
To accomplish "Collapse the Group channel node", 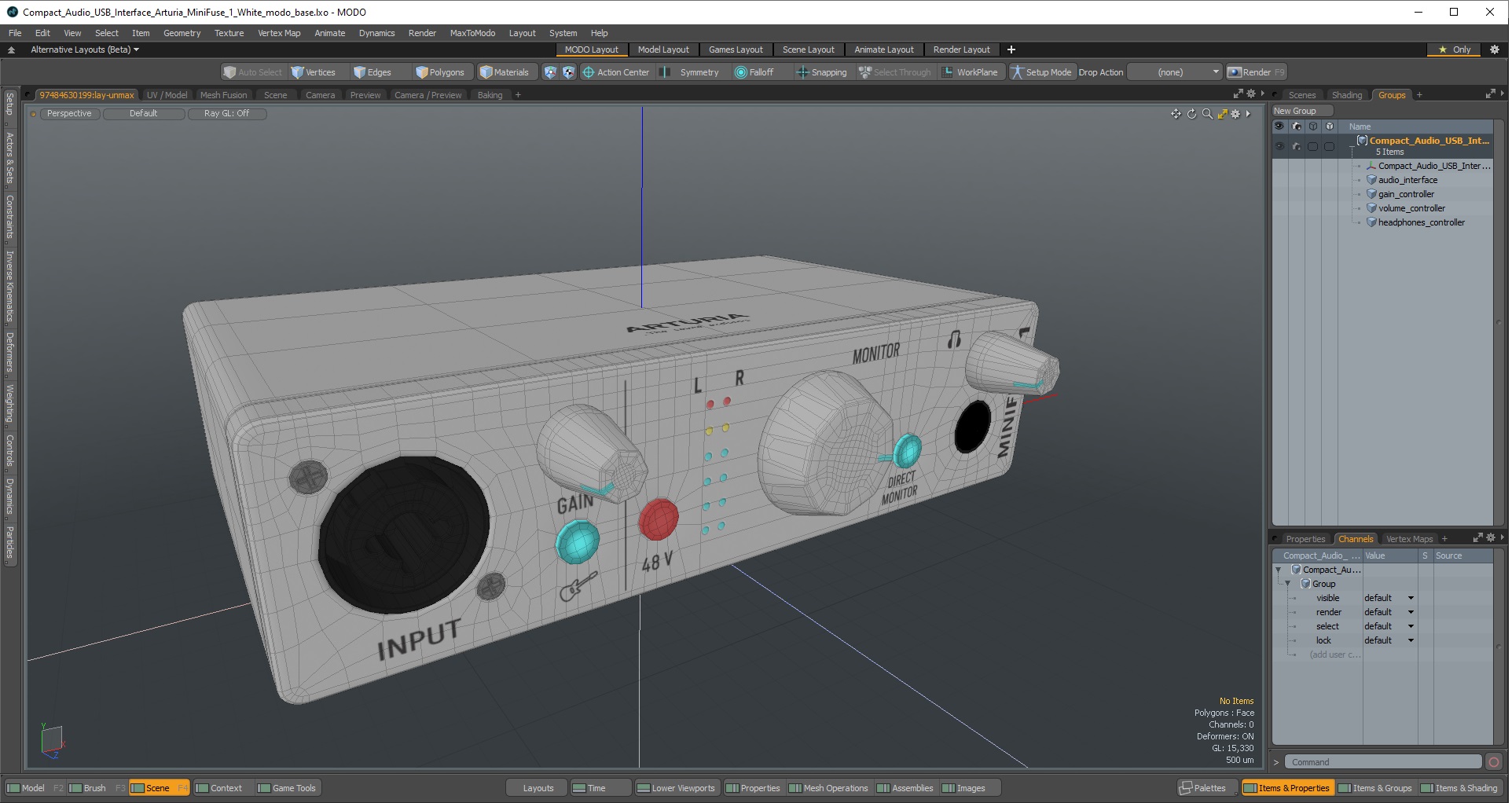I will (x=1288, y=584).
